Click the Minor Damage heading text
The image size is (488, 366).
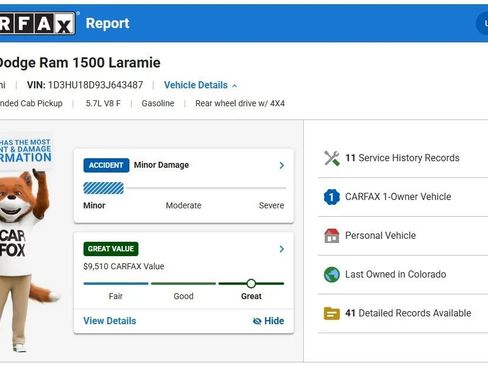(161, 165)
